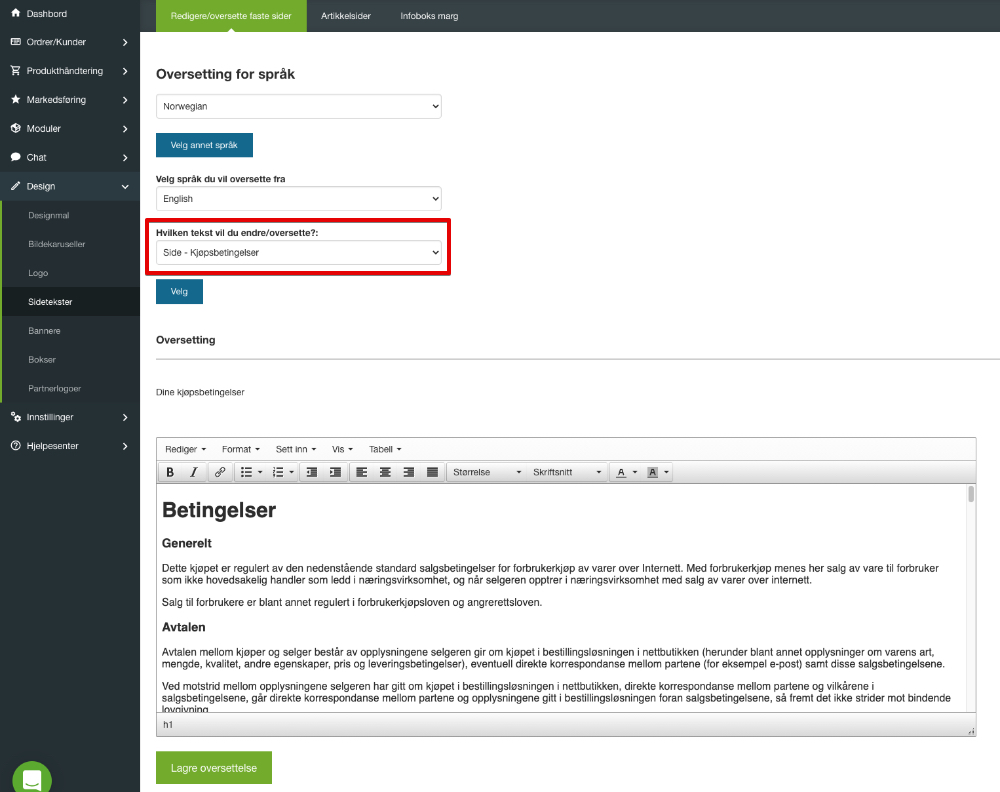This screenshot has width=1000, height=792.
Task: Click the Velg annet språk button
Action: (204, 145)
